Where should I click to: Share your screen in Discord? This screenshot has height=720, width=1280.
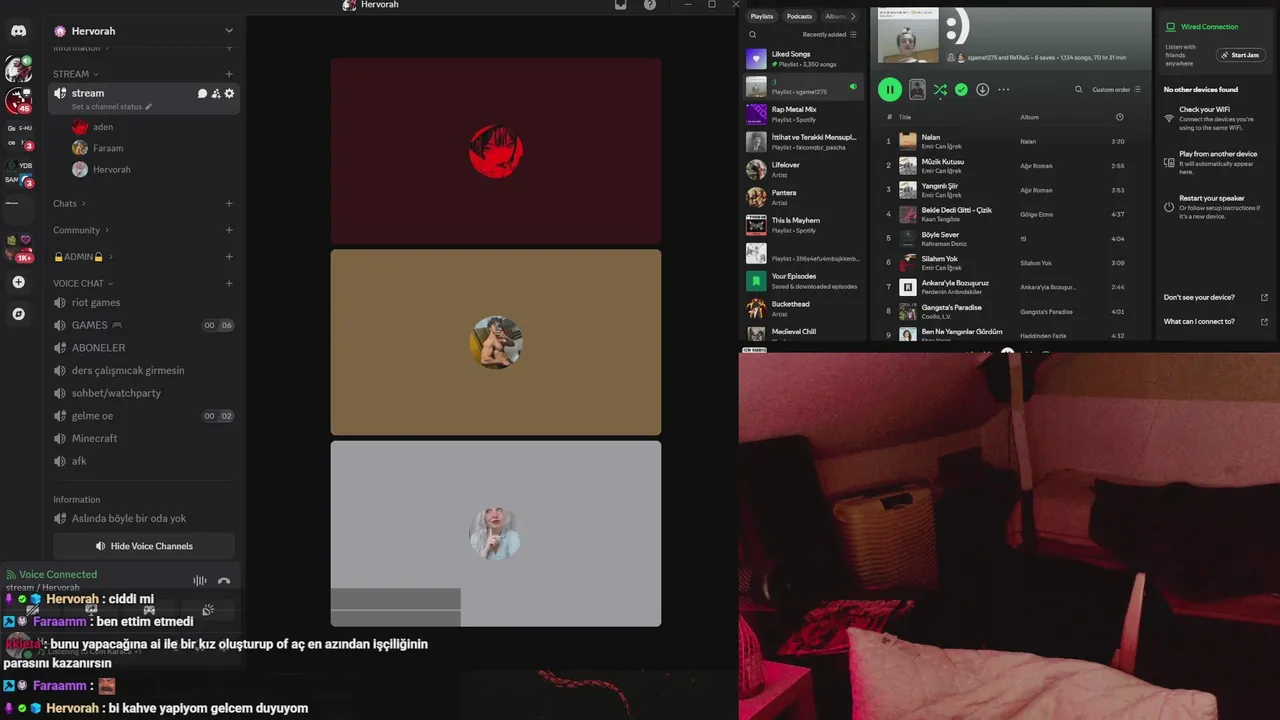point(91,609)
